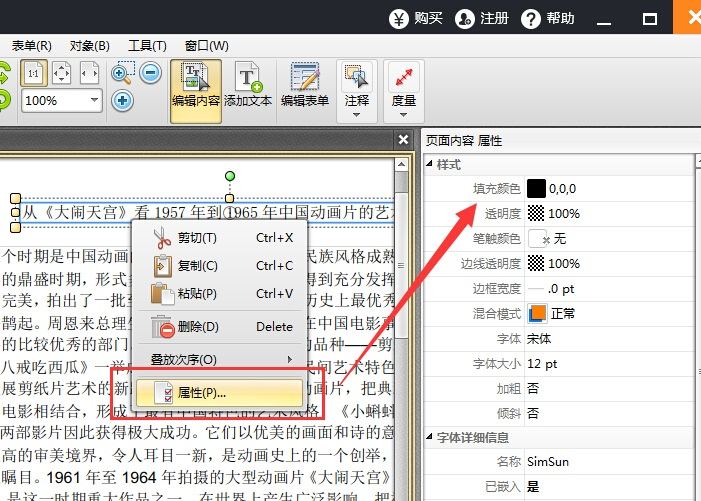Viewport: 701px width, 501px height.
Task: Expand the 度量 dropdown arrow
Action: point(403,115)
